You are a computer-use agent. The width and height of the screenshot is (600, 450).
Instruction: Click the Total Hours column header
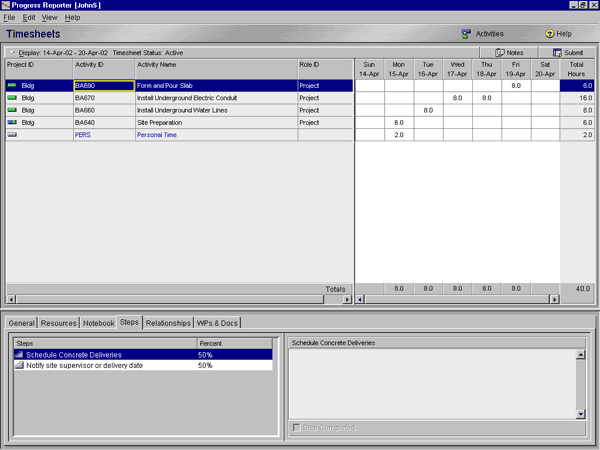pos(577,69)
